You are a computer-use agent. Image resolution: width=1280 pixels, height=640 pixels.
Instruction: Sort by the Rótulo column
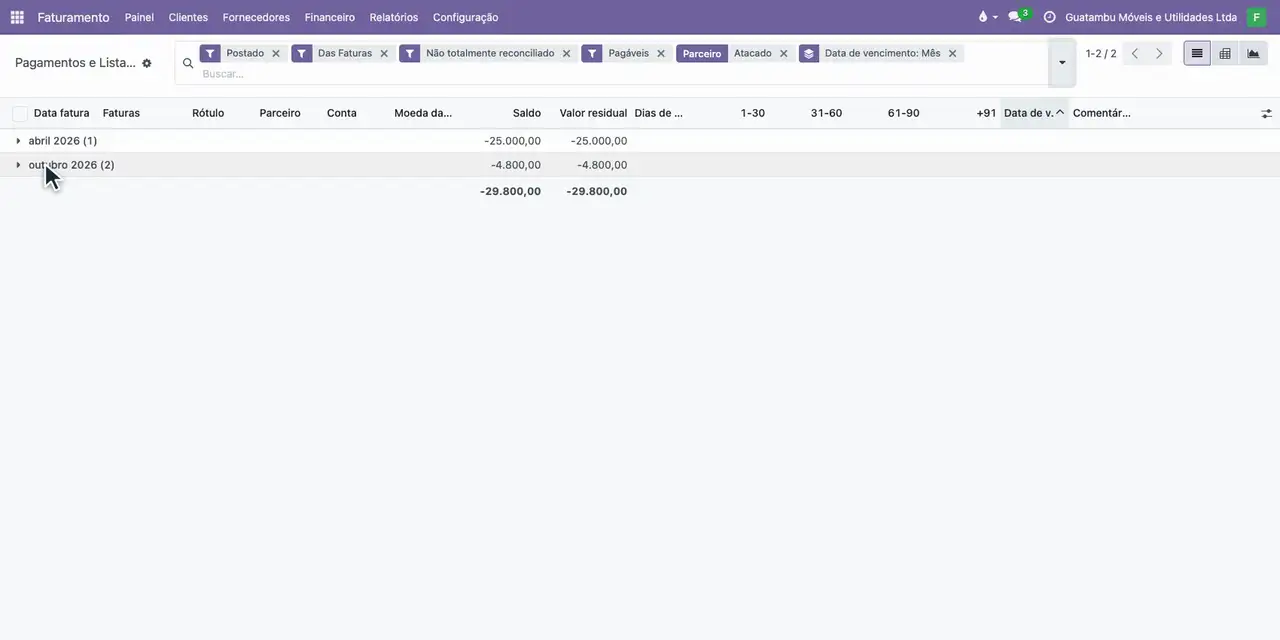coord(208,114)
